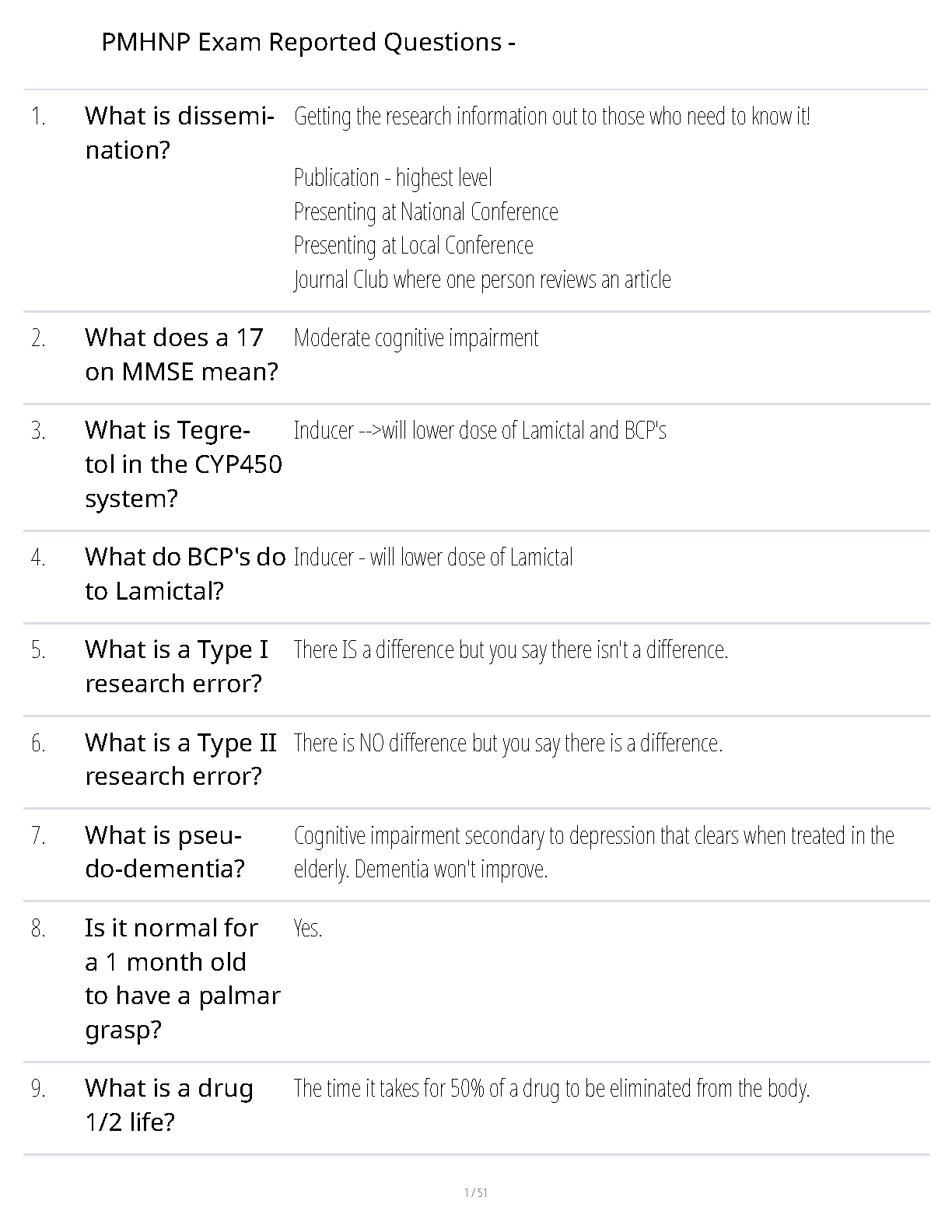Click the PMHNP Exam Reported Questions title
The height and width of the screenshot is (1232, 952).
pos(308,42)
